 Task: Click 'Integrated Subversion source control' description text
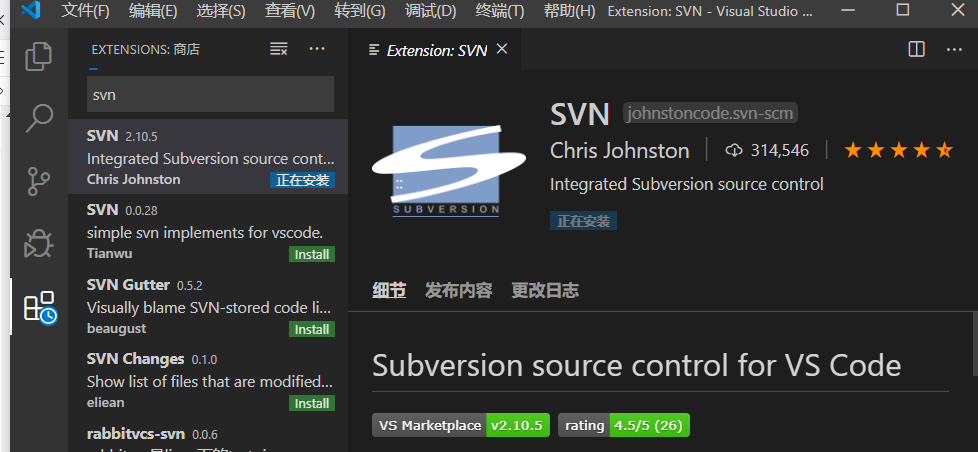pyautogui.click(x=687, y=185)
